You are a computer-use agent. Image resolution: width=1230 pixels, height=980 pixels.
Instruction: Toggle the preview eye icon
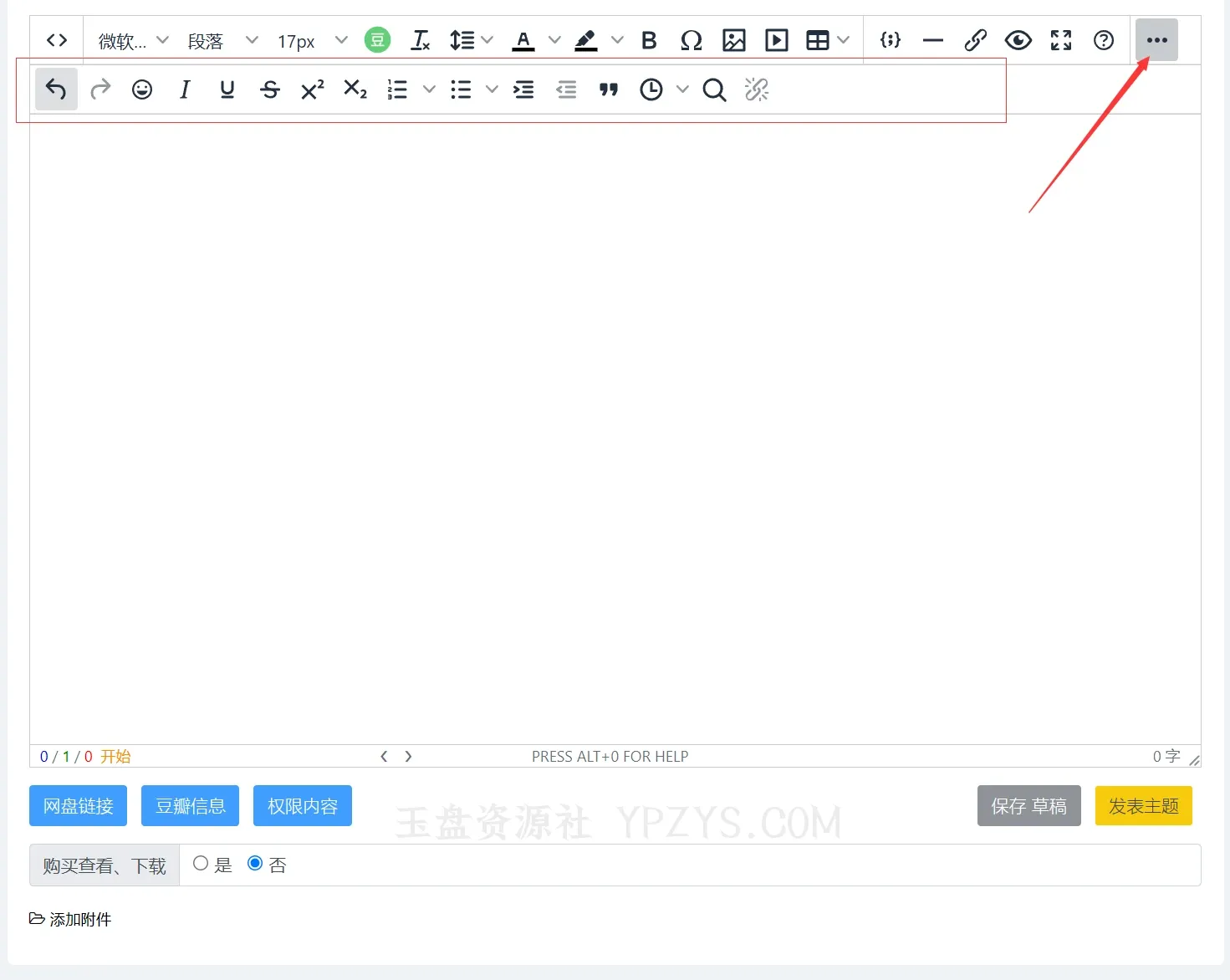(1018, 40)
